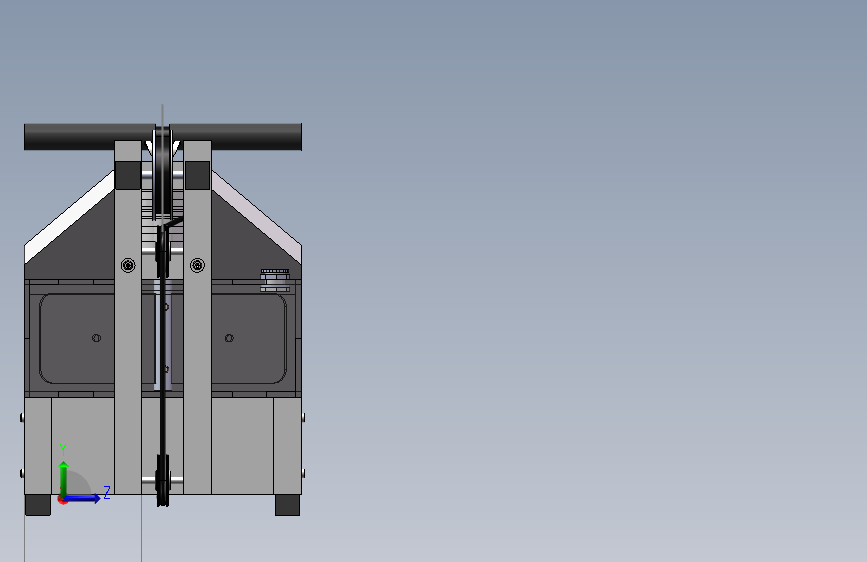Click the red origin point of the axis triad
This screenshot has height=562, width=867.
click(63, 499)
